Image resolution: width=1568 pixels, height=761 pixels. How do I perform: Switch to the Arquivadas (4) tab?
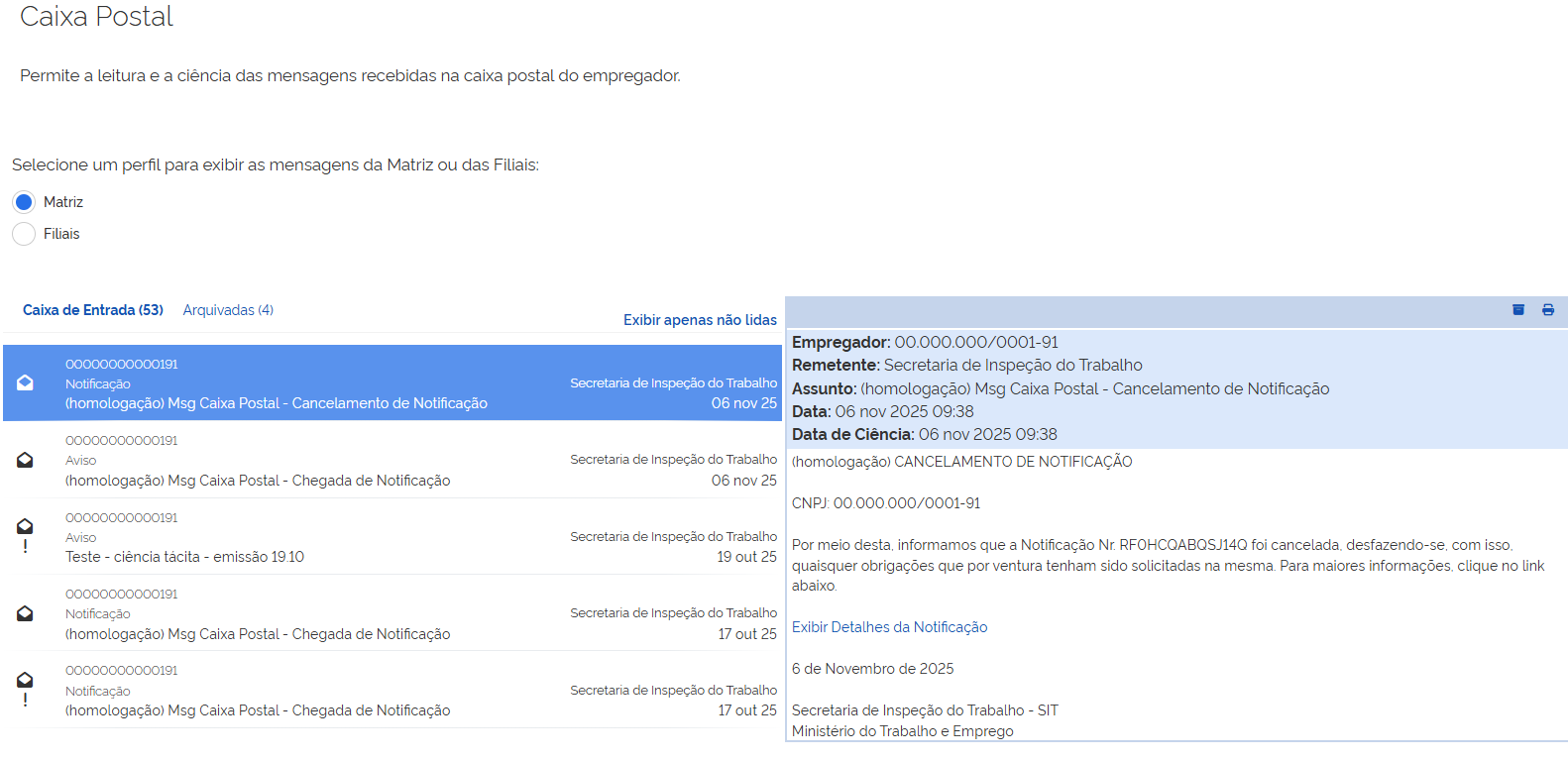(x=228, y=310)
